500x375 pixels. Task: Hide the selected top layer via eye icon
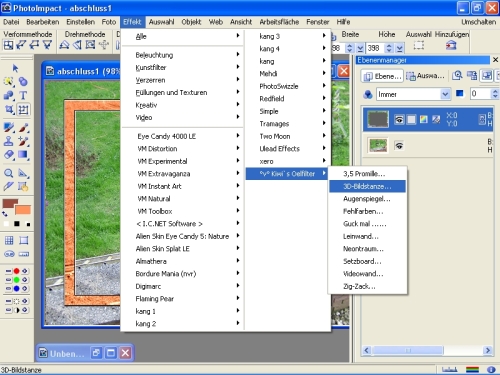click(x=399, y=119)
